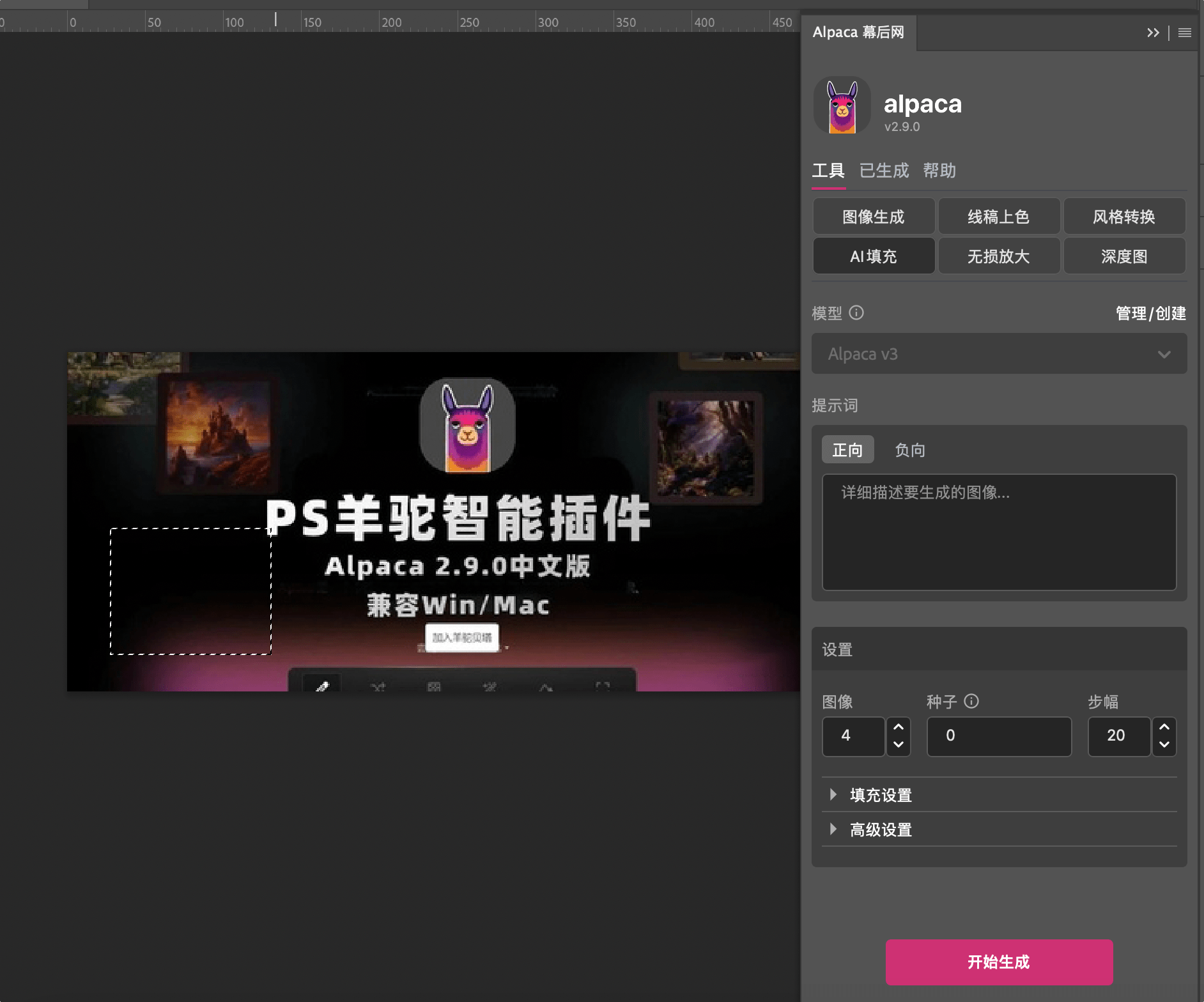Switch to 负向 prompt
The height and width of the screenshot is (1002, 1204).
click(x=910, y=450)
